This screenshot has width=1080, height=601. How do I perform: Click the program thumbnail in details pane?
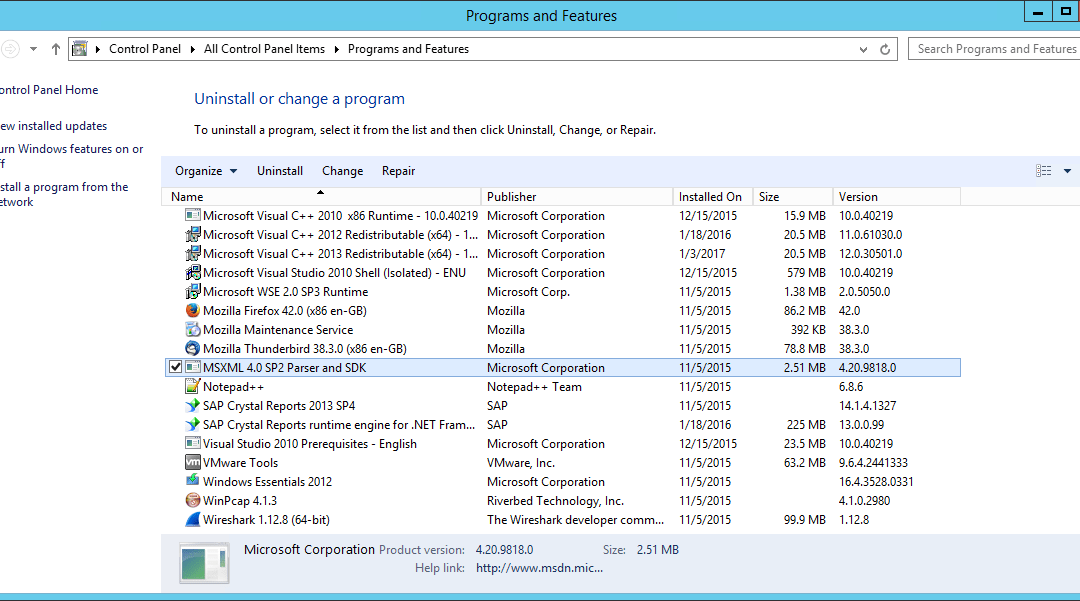204,563
